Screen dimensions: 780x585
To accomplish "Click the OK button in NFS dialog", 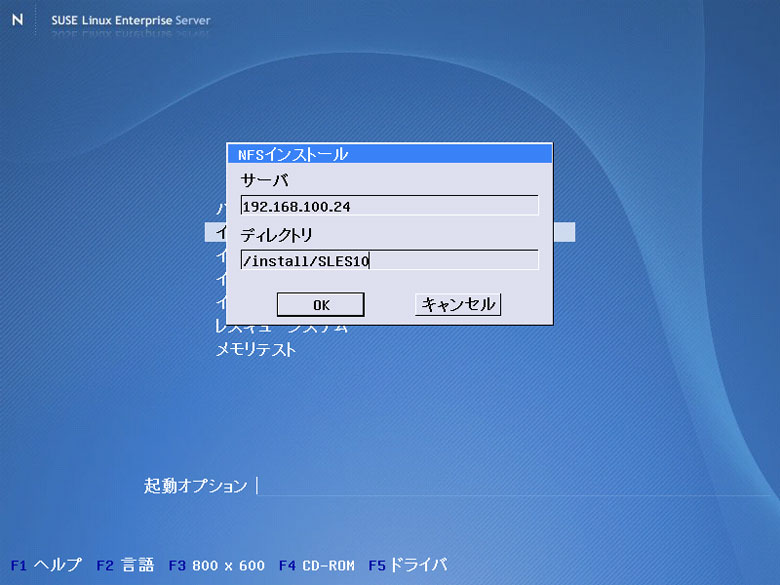I will [320, 304].
